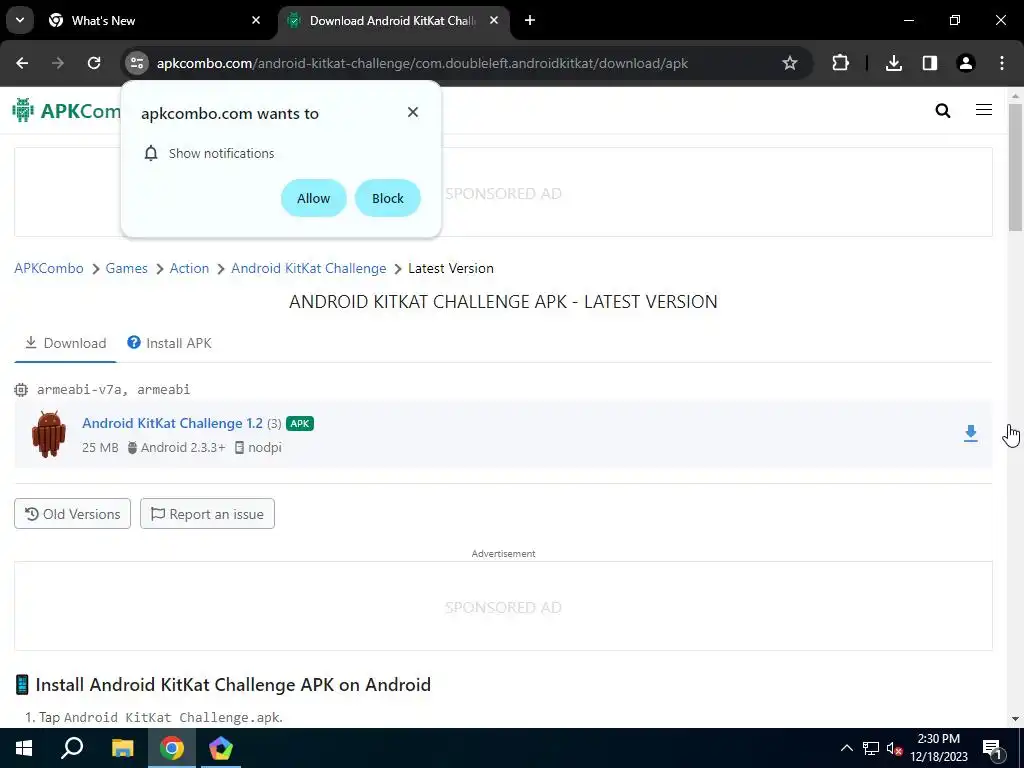Show hidden system tray icons
Screen dimensions: 1024x768
pos(846,748)
